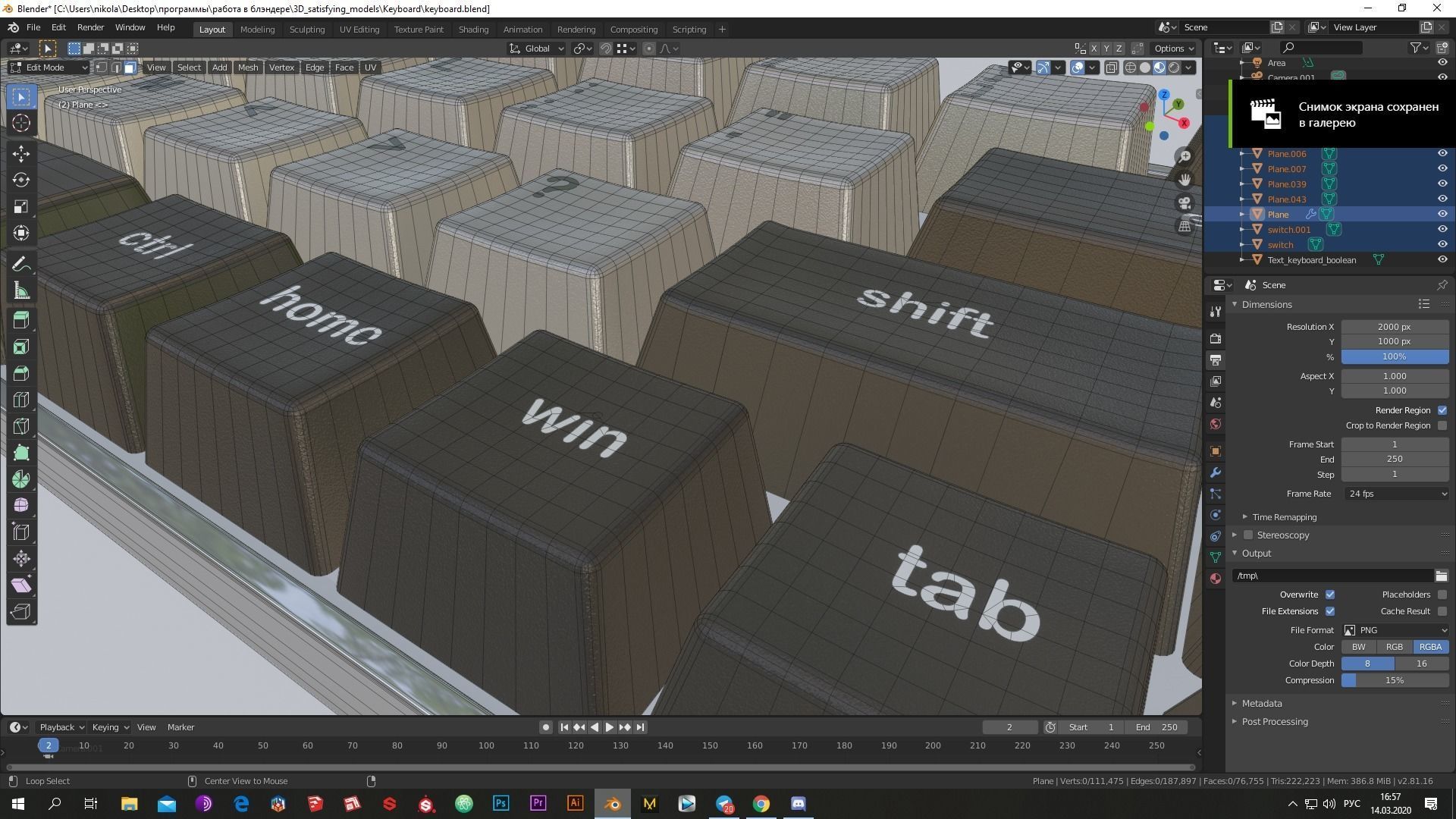
Task: Activate the Move tool
Action: [21, 153]
